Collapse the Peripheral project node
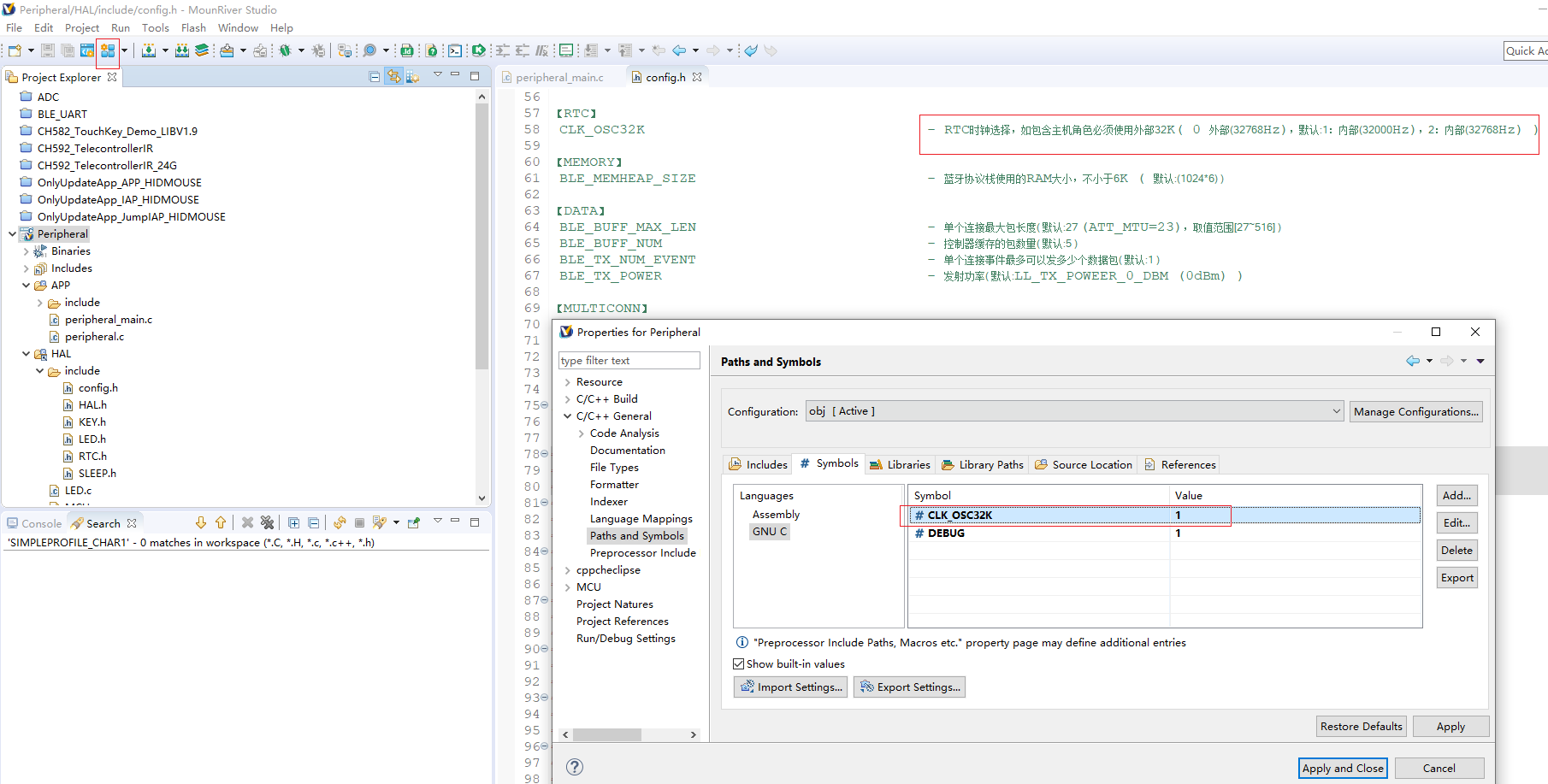This screenshot has height=784, width=1548. click(x=12, y=233)
